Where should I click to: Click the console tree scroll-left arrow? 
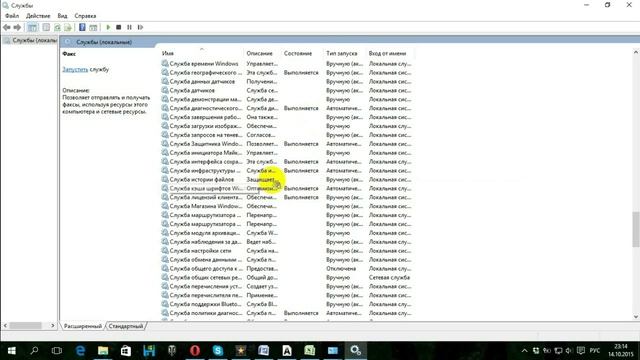pyautogui.click(x=5, y=326)
